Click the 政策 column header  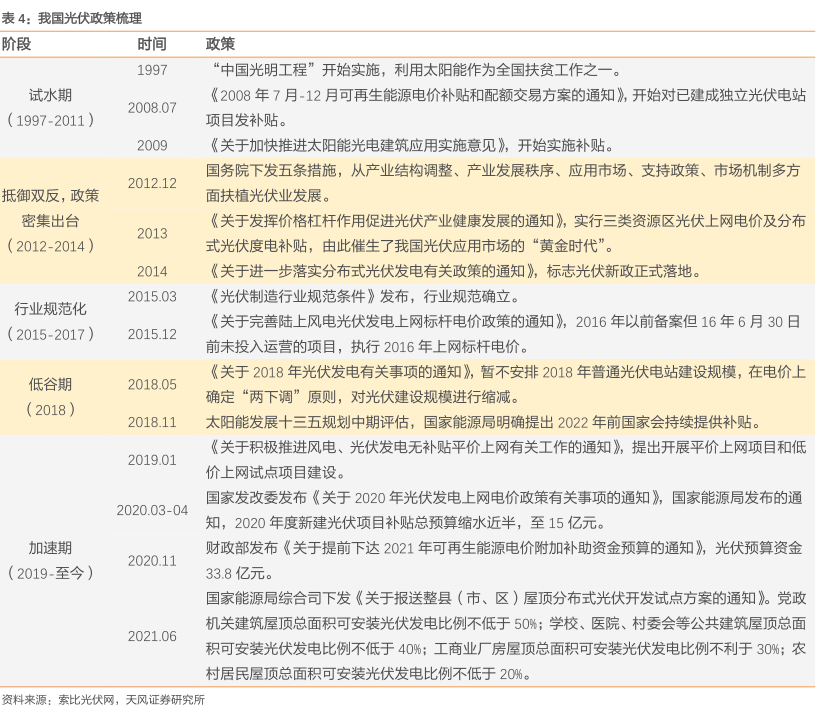[x=220, y=45]
